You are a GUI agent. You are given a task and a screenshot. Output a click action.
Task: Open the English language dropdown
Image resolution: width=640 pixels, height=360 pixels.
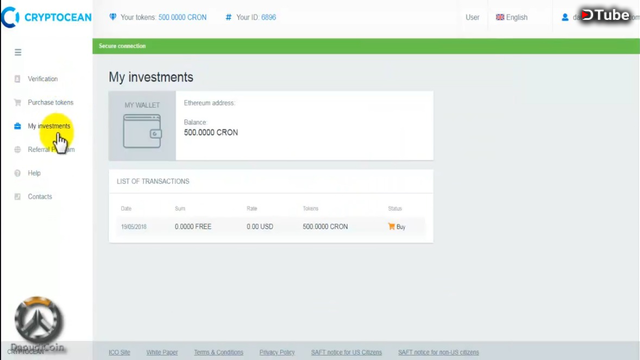coord(512,17)
